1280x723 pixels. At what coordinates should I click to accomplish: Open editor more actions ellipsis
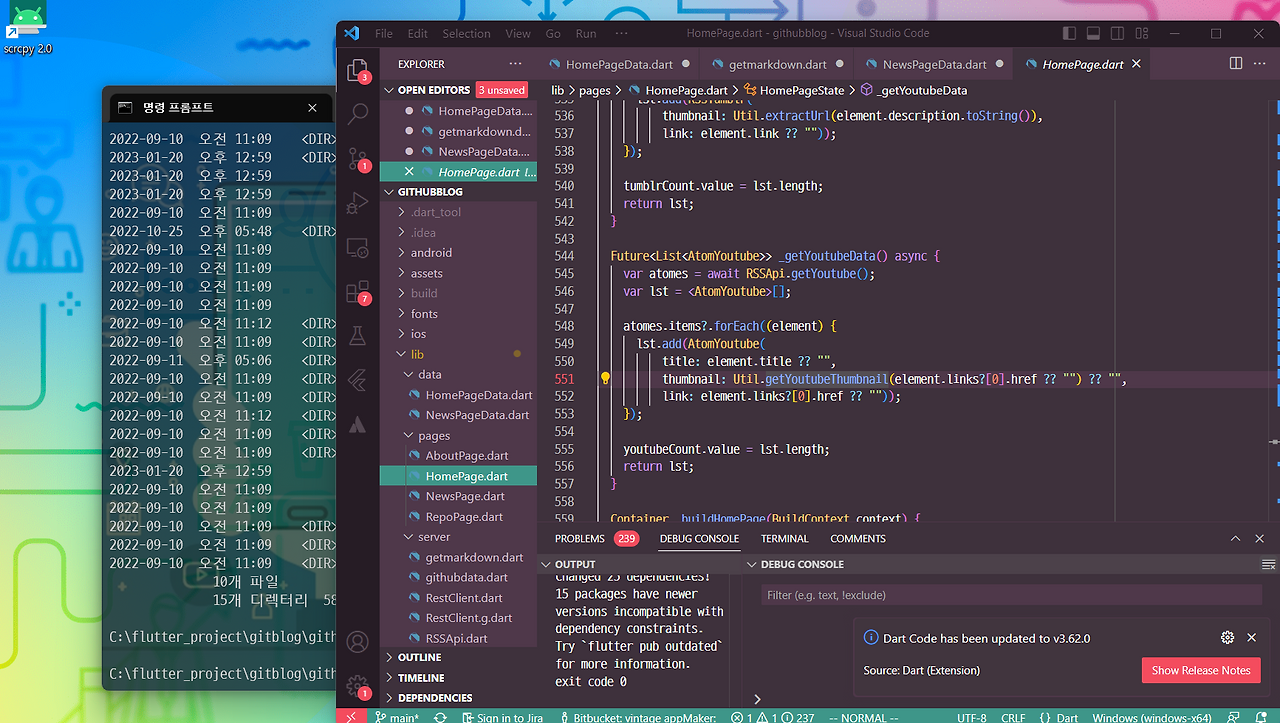[x=1261, y=64]
